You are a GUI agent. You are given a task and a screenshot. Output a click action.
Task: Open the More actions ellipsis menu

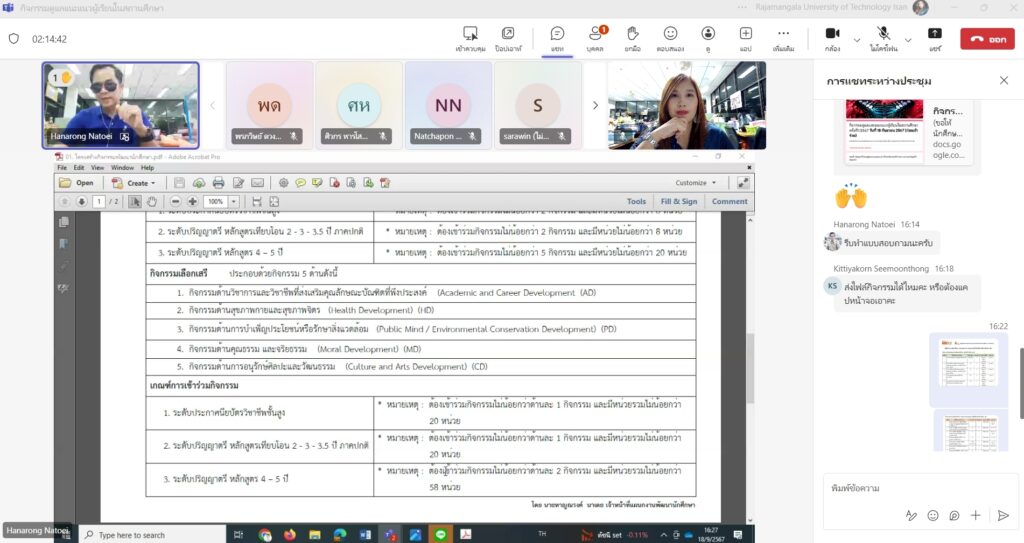(x=783, y=38)
